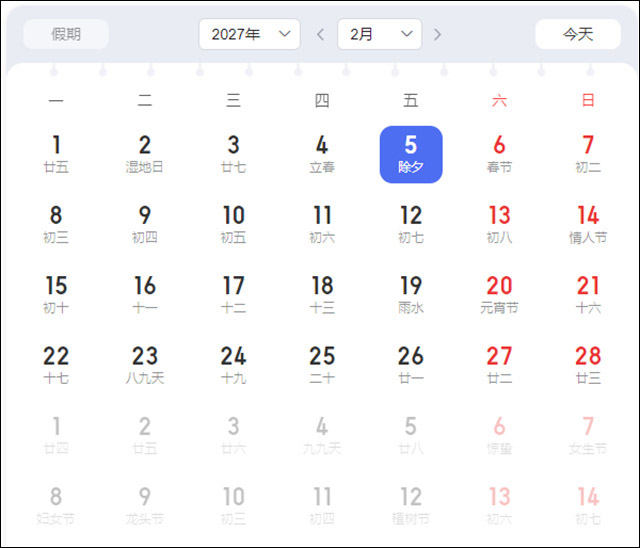Select greyed March 11 初四

pyautogui.click(x=322, y=507)
